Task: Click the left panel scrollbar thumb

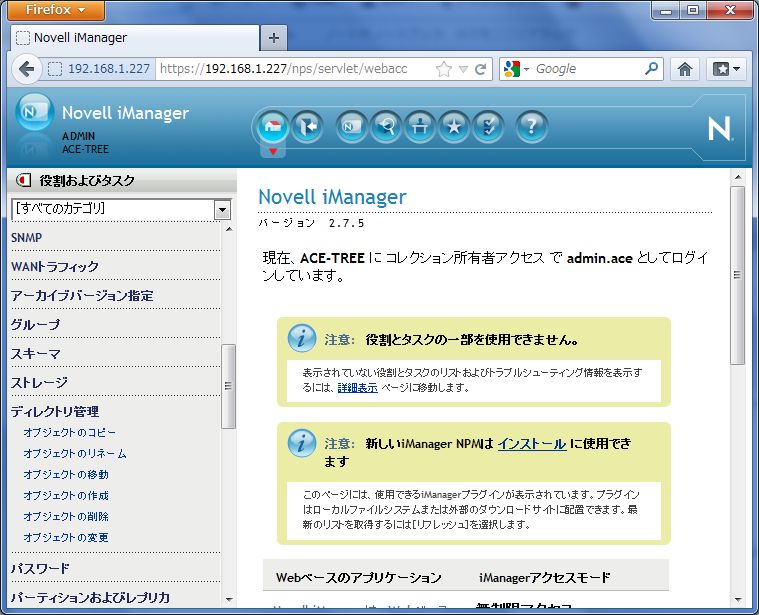Action: tap(228, 386)
